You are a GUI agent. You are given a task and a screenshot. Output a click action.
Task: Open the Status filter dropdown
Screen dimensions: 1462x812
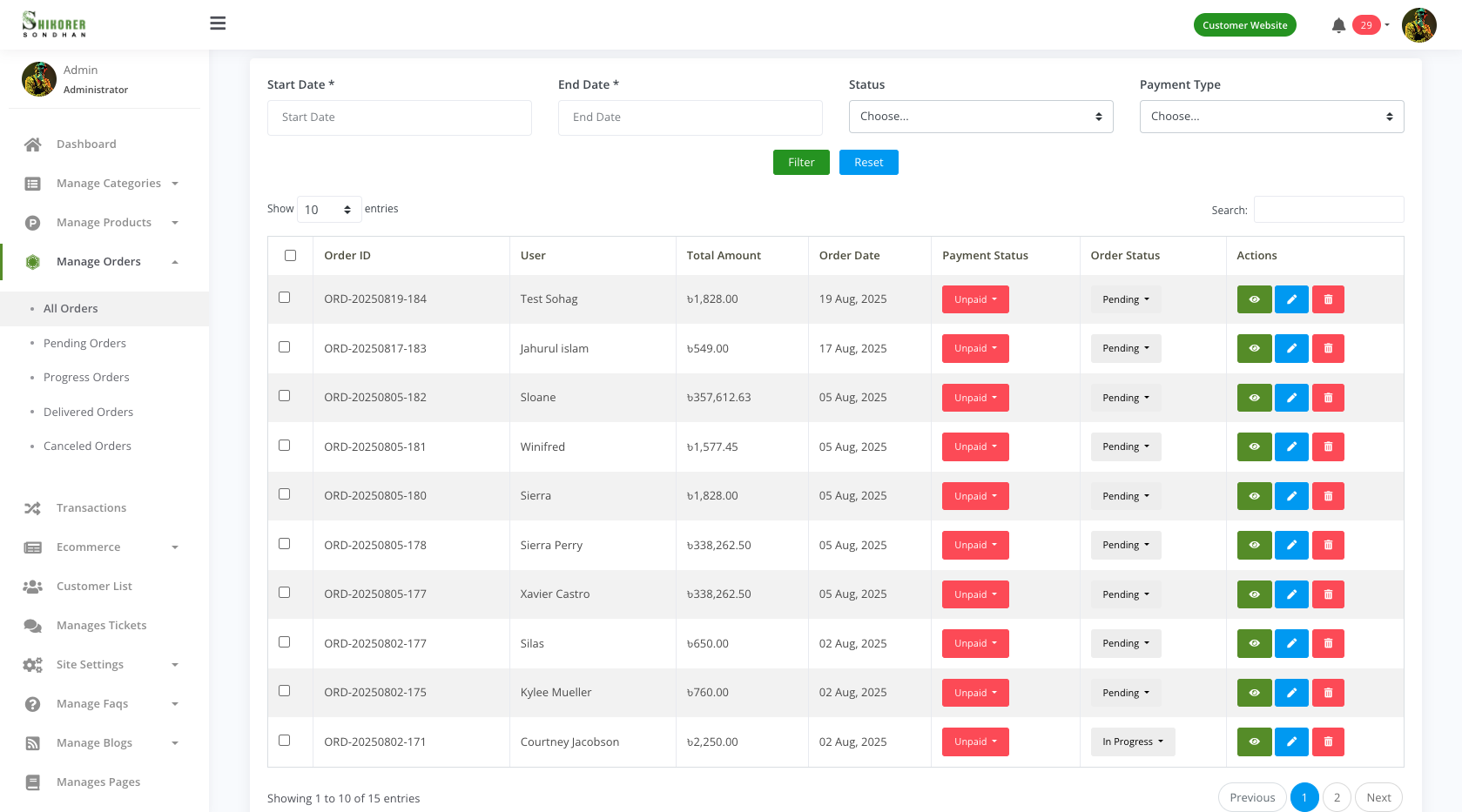[x=980, y=117]
